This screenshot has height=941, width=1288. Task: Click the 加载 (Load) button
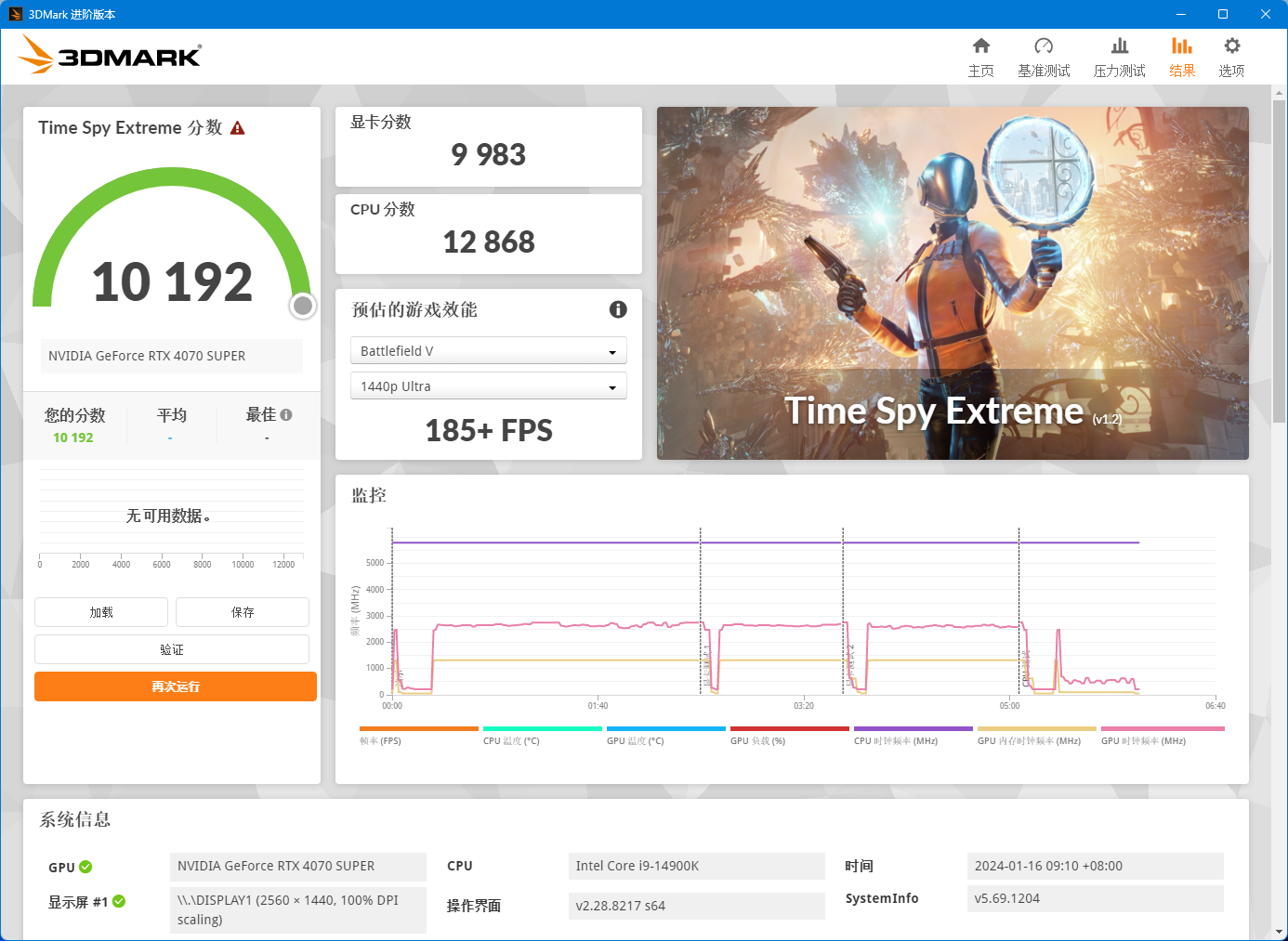[x=101, y=612]
